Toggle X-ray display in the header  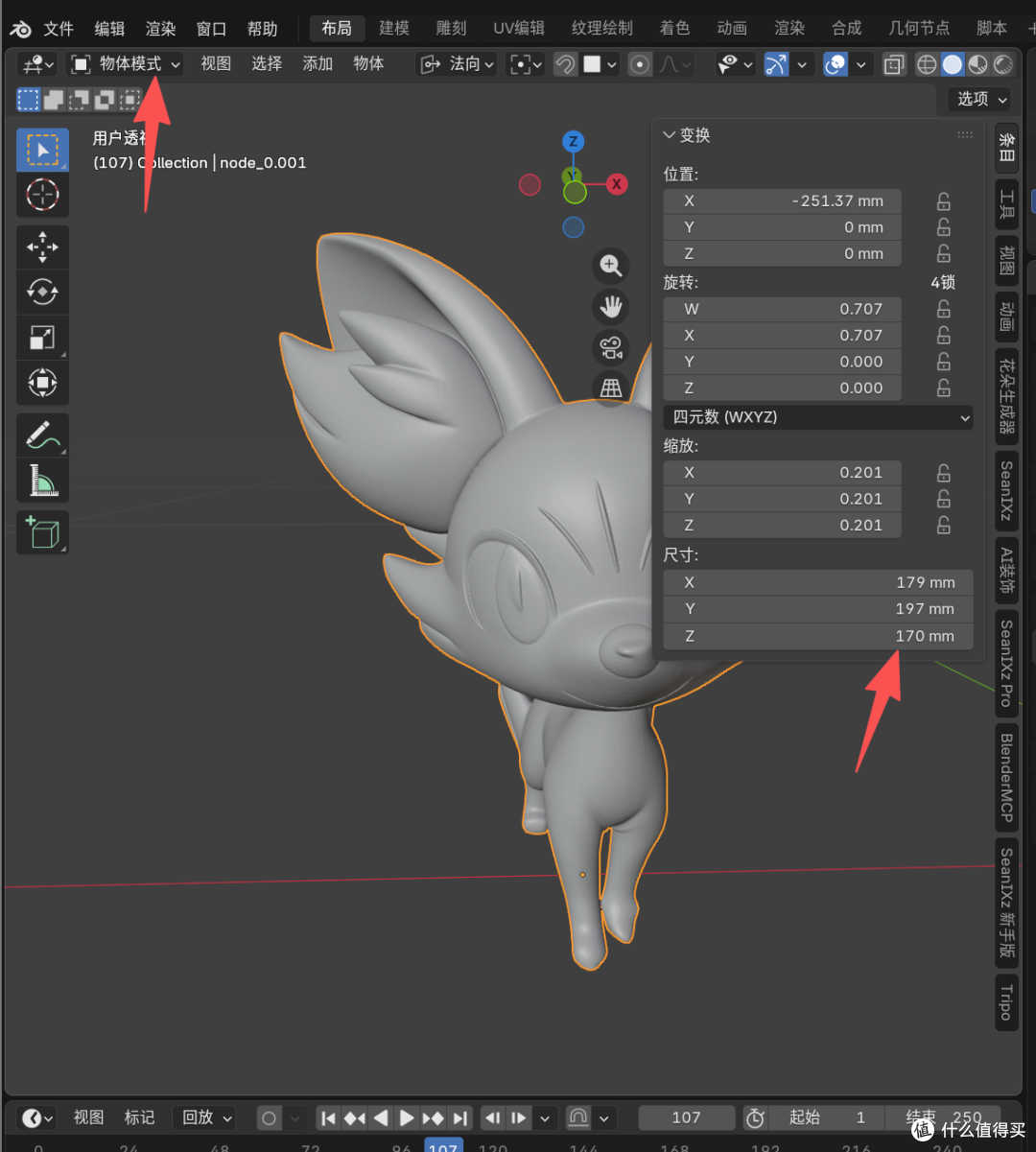pos(894,64)
